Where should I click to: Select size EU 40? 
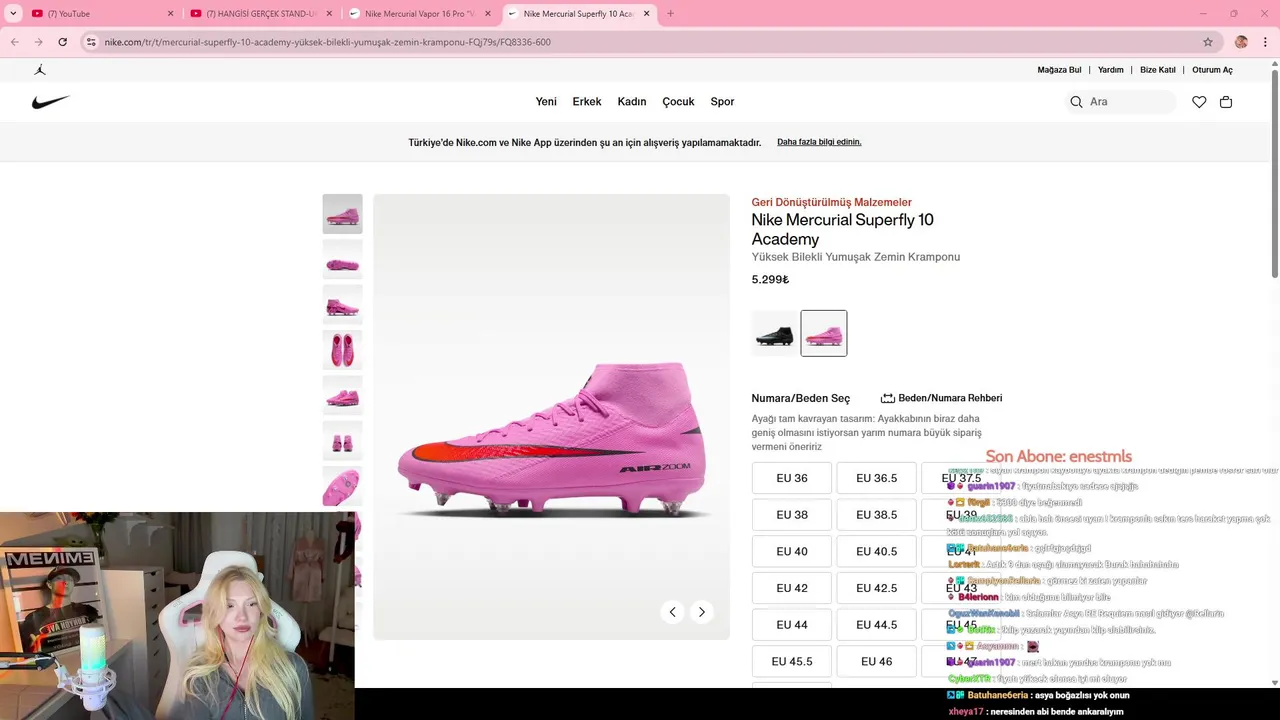click(792, 551)
